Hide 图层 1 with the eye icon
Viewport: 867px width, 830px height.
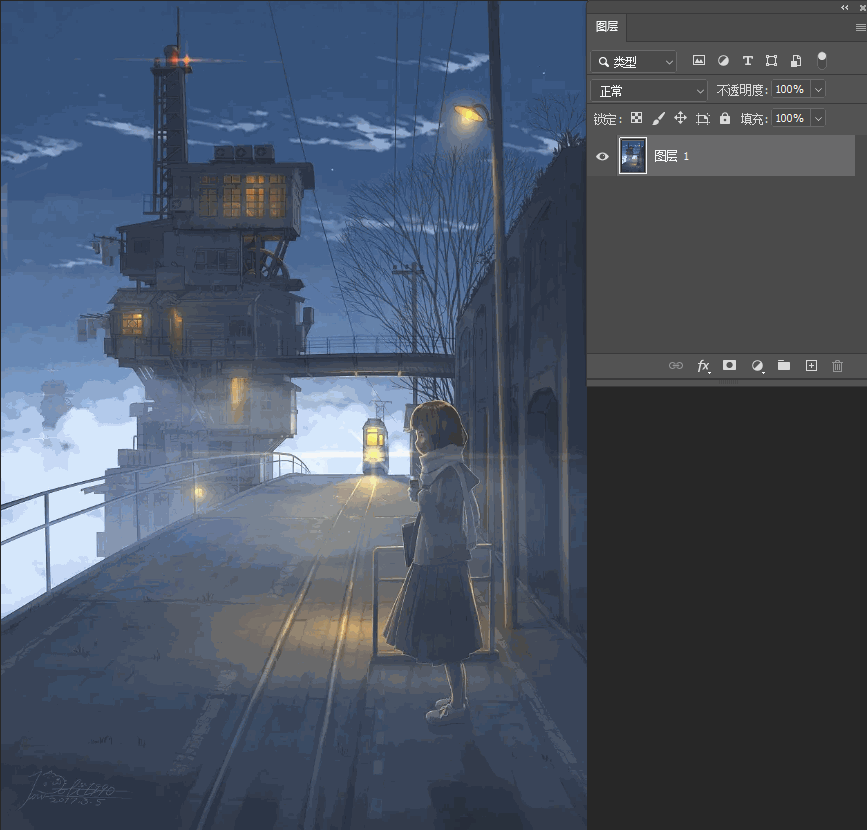pyautogui.click(x=602, y=156)
